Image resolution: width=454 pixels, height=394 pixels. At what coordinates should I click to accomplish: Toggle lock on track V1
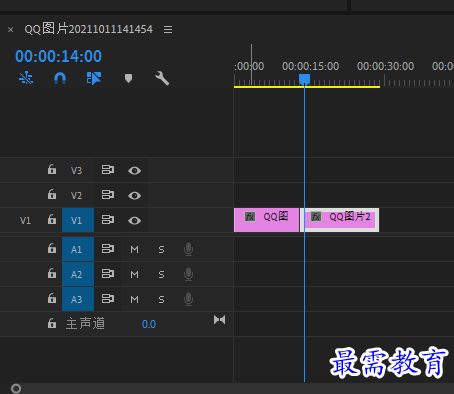(52, 219)
